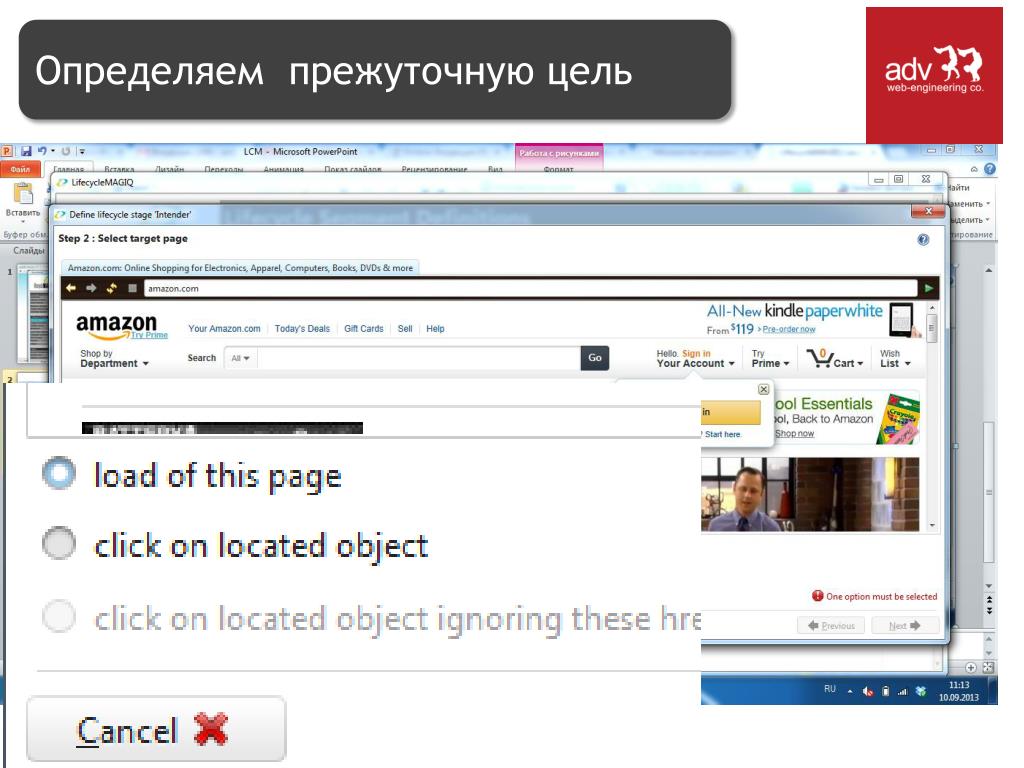Click the 'Shop now' link
The image size is (1024, 768).
794,434
